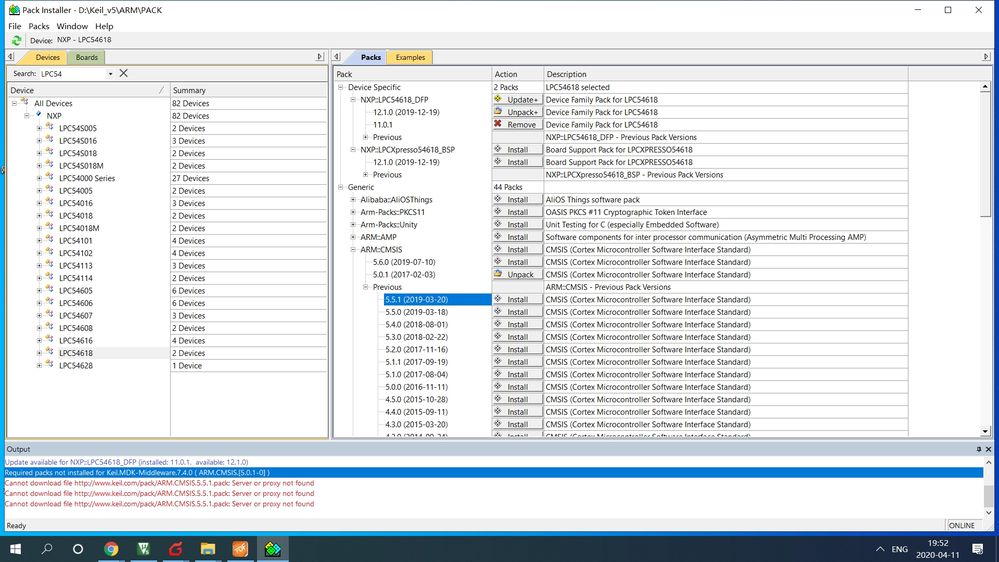
Task: Install CMSIS version 5.4.0 (2018-08-01)
Action: tap(517, 324)
